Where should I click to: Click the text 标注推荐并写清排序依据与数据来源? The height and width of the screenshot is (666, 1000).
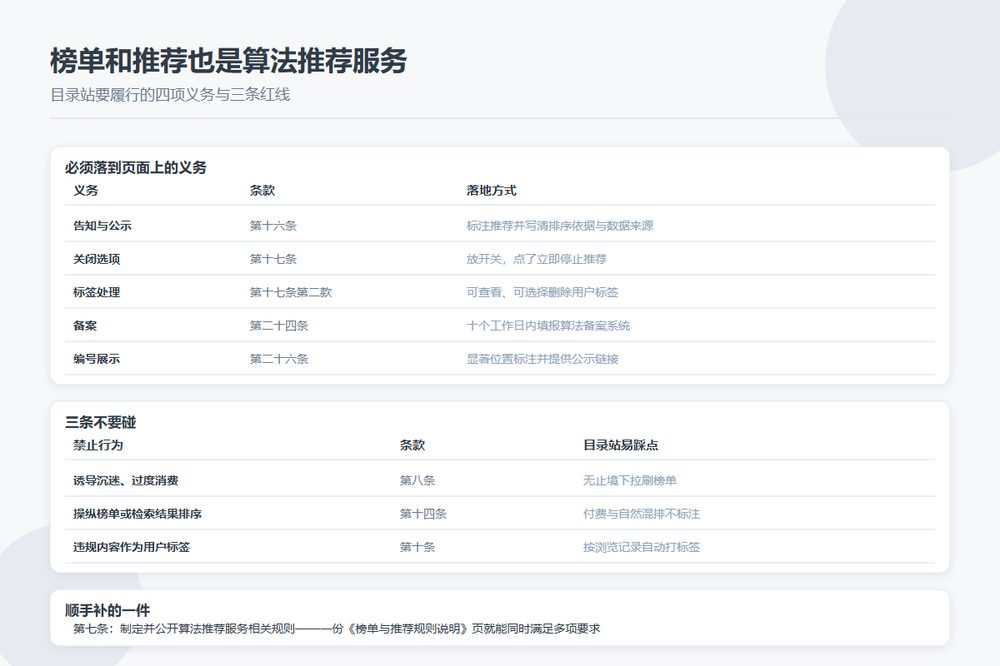point(559,225)
